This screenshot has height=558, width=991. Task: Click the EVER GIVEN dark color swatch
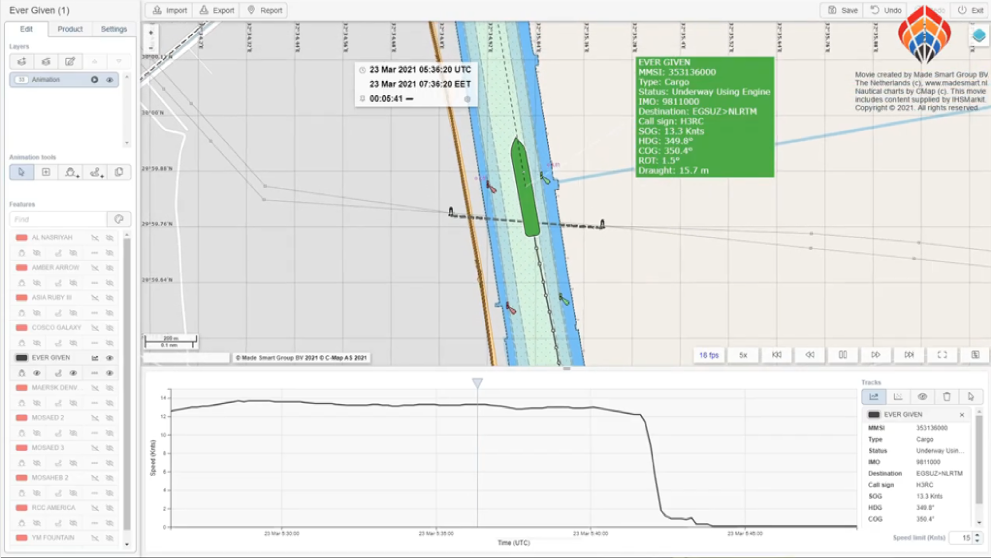click(21, 358)
